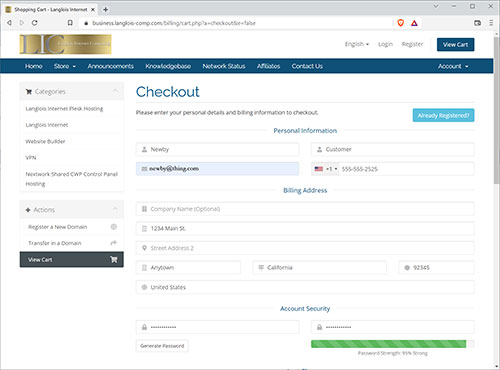This screenshot has height=370, width=500.
Task: Open the wallet icon in browser toolbar
Action: coord(477,23)
